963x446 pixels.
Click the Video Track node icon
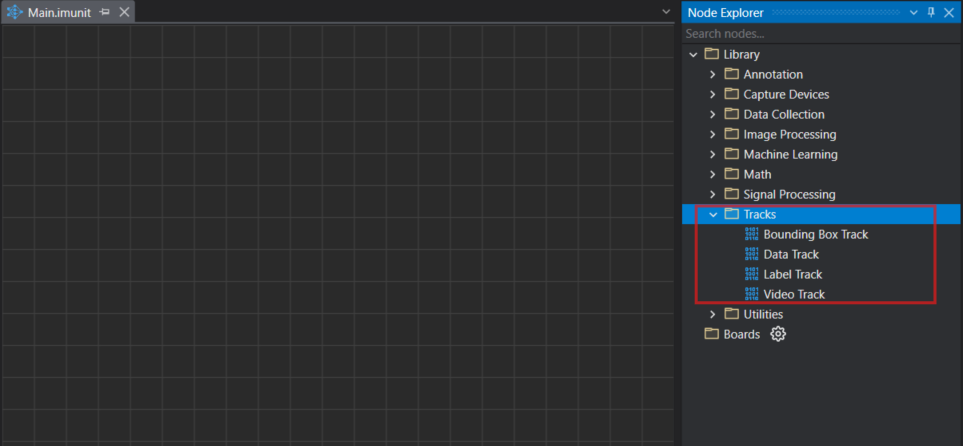point(752,294)
